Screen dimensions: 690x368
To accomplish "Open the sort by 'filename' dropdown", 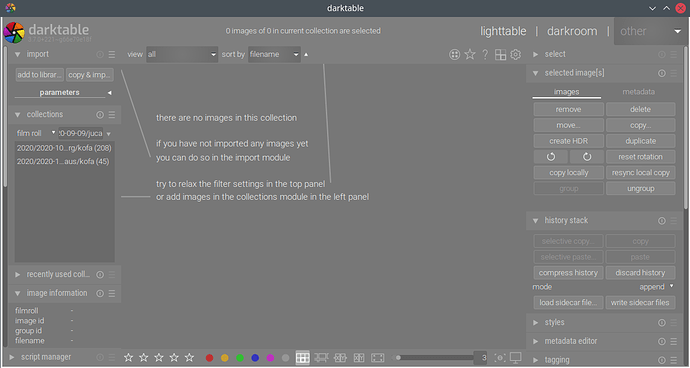I will 274,54.
